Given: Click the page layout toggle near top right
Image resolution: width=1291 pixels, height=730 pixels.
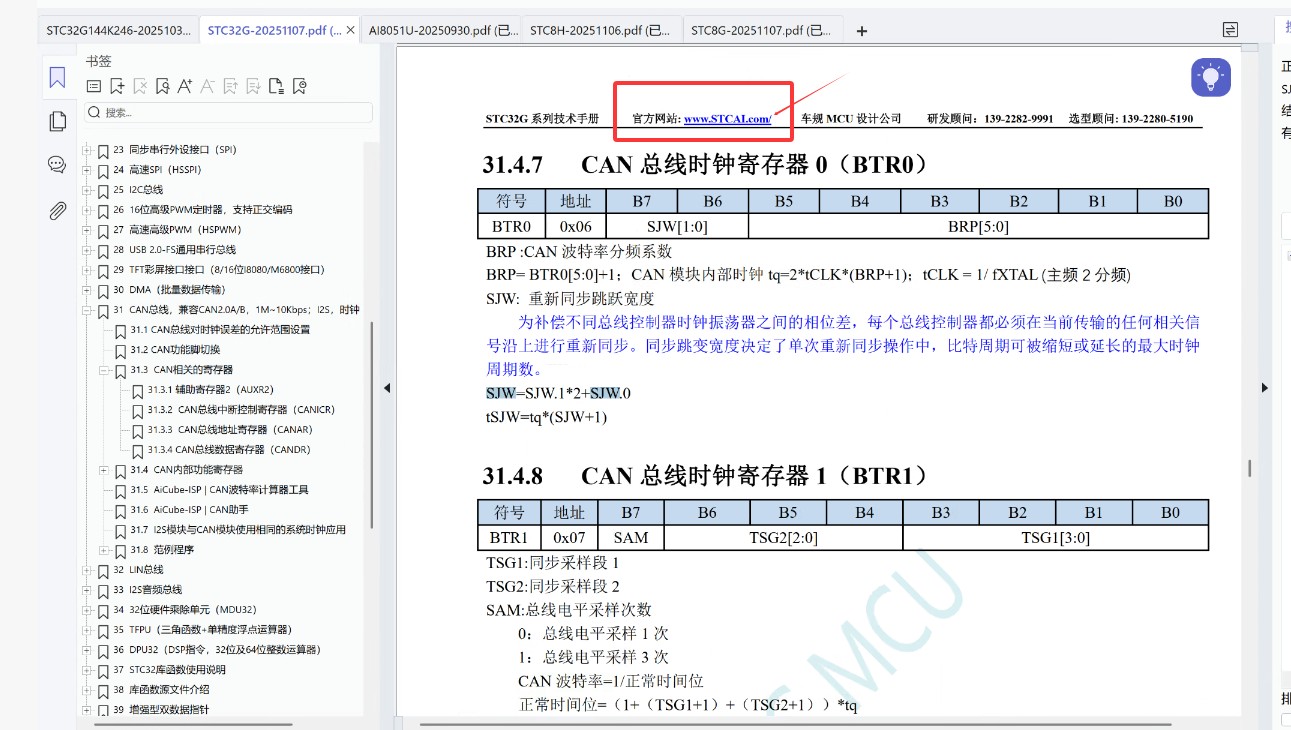Looking at the screenshot, I should (1231, 30).
